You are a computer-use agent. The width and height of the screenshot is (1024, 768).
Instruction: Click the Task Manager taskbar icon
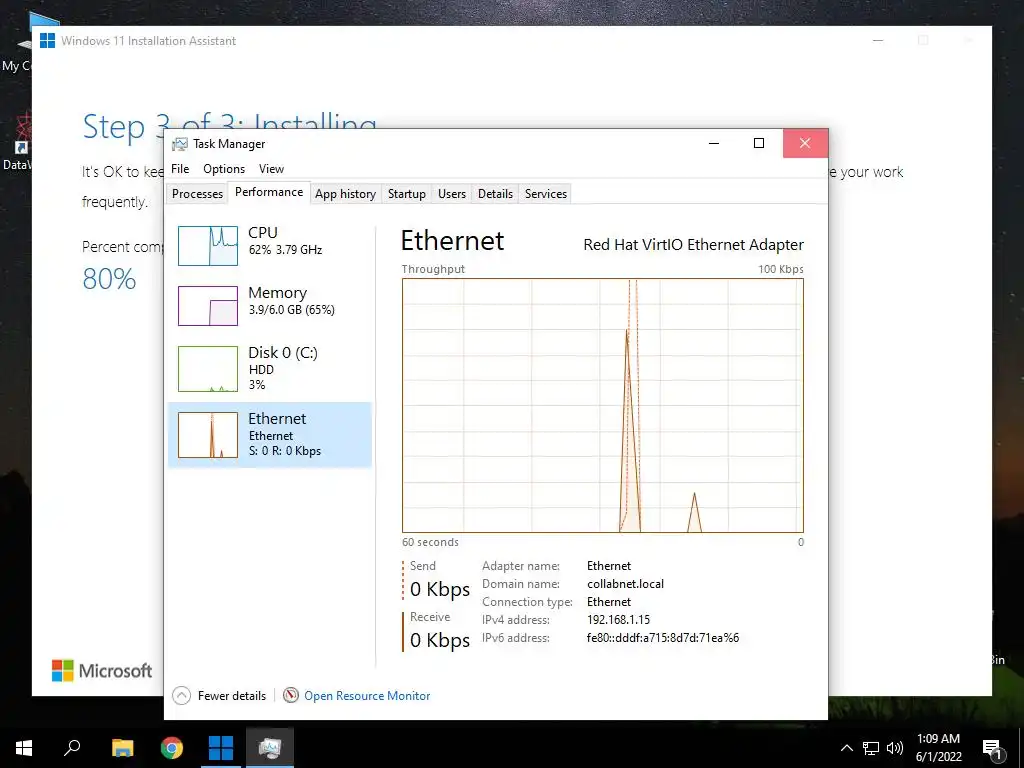tap(270, 748)
